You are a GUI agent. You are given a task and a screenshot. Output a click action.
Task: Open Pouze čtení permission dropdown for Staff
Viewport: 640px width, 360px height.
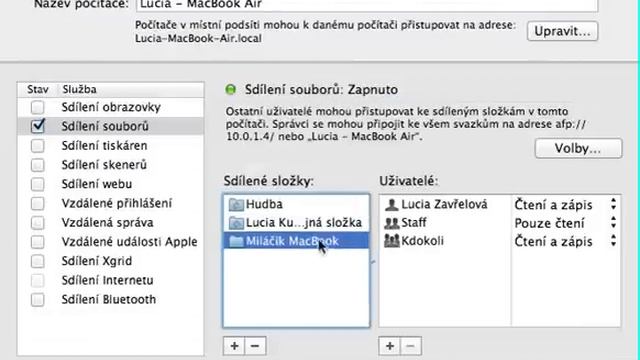[566, 223]
